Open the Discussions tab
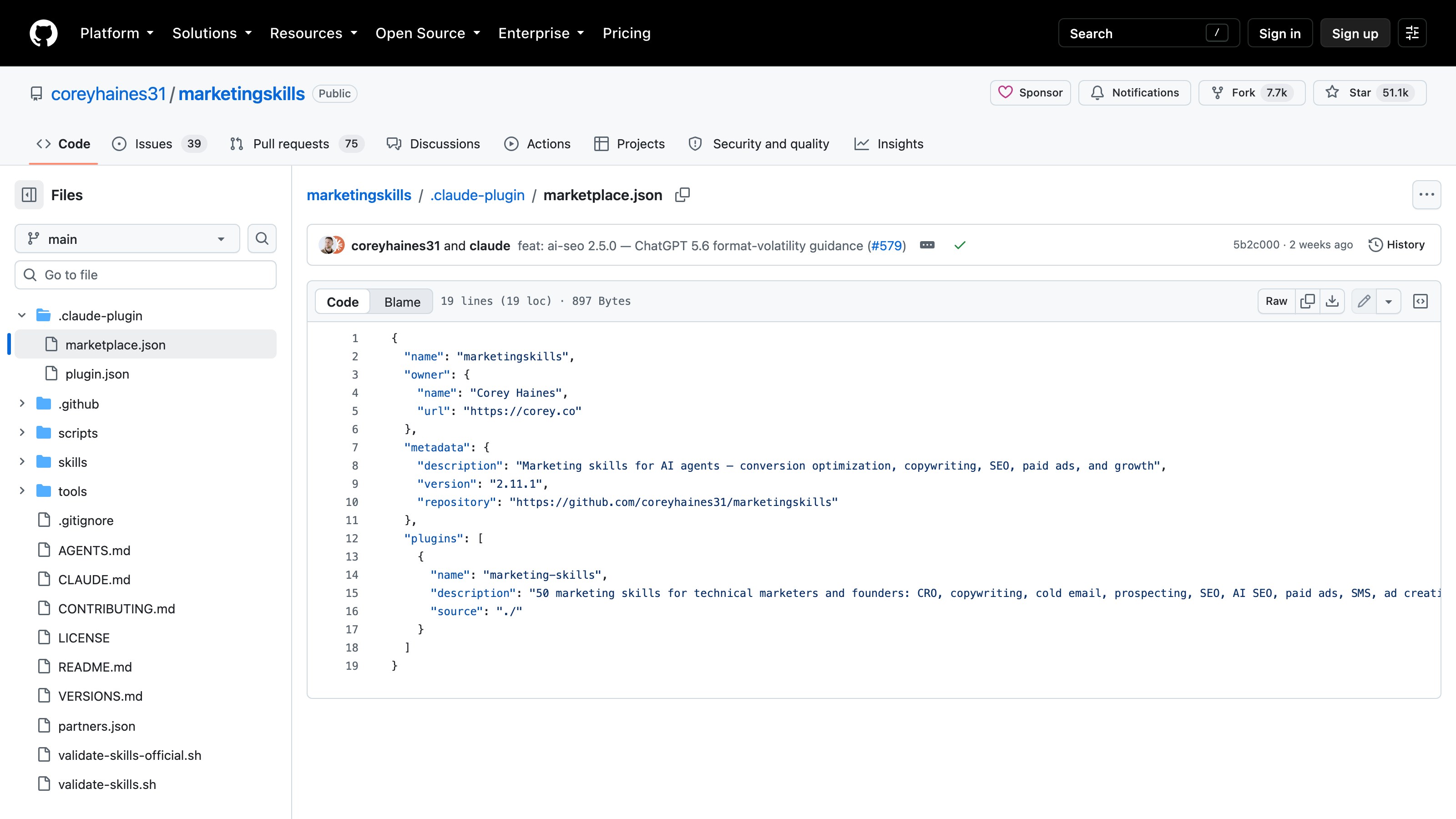1456x819 pixels. tap(433, 144)
